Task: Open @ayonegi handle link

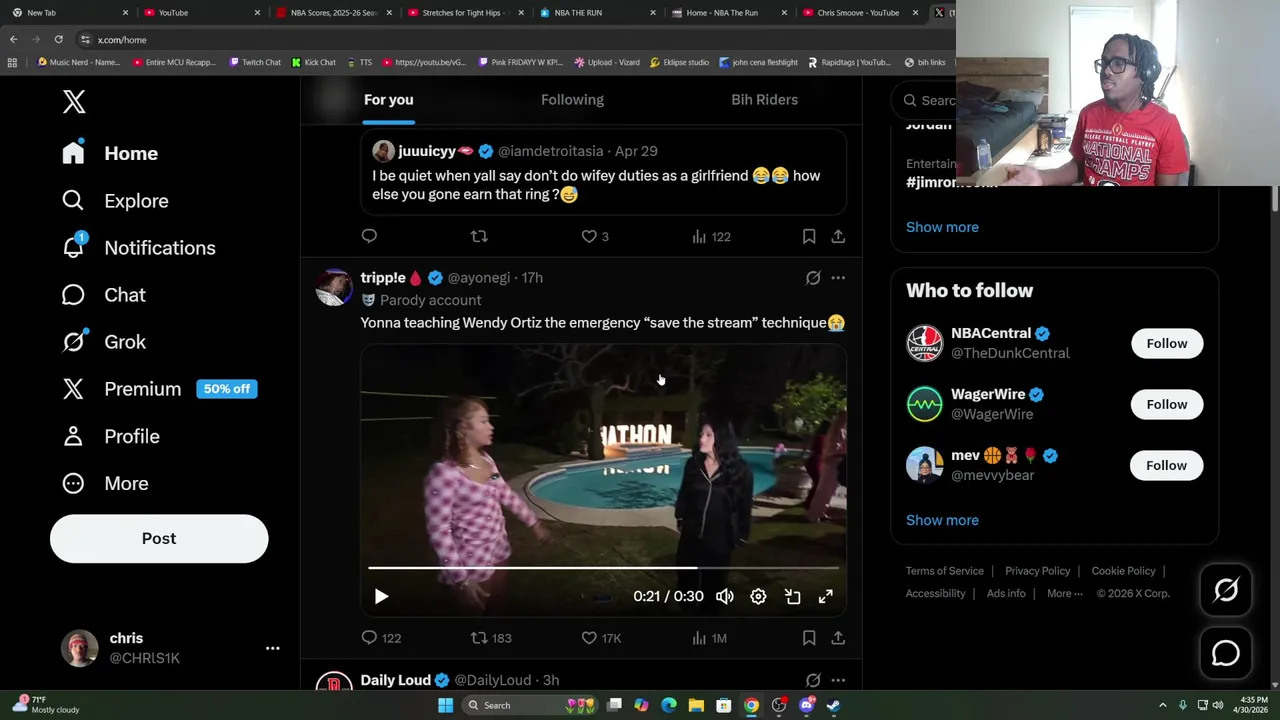Action: pos(478,278)
